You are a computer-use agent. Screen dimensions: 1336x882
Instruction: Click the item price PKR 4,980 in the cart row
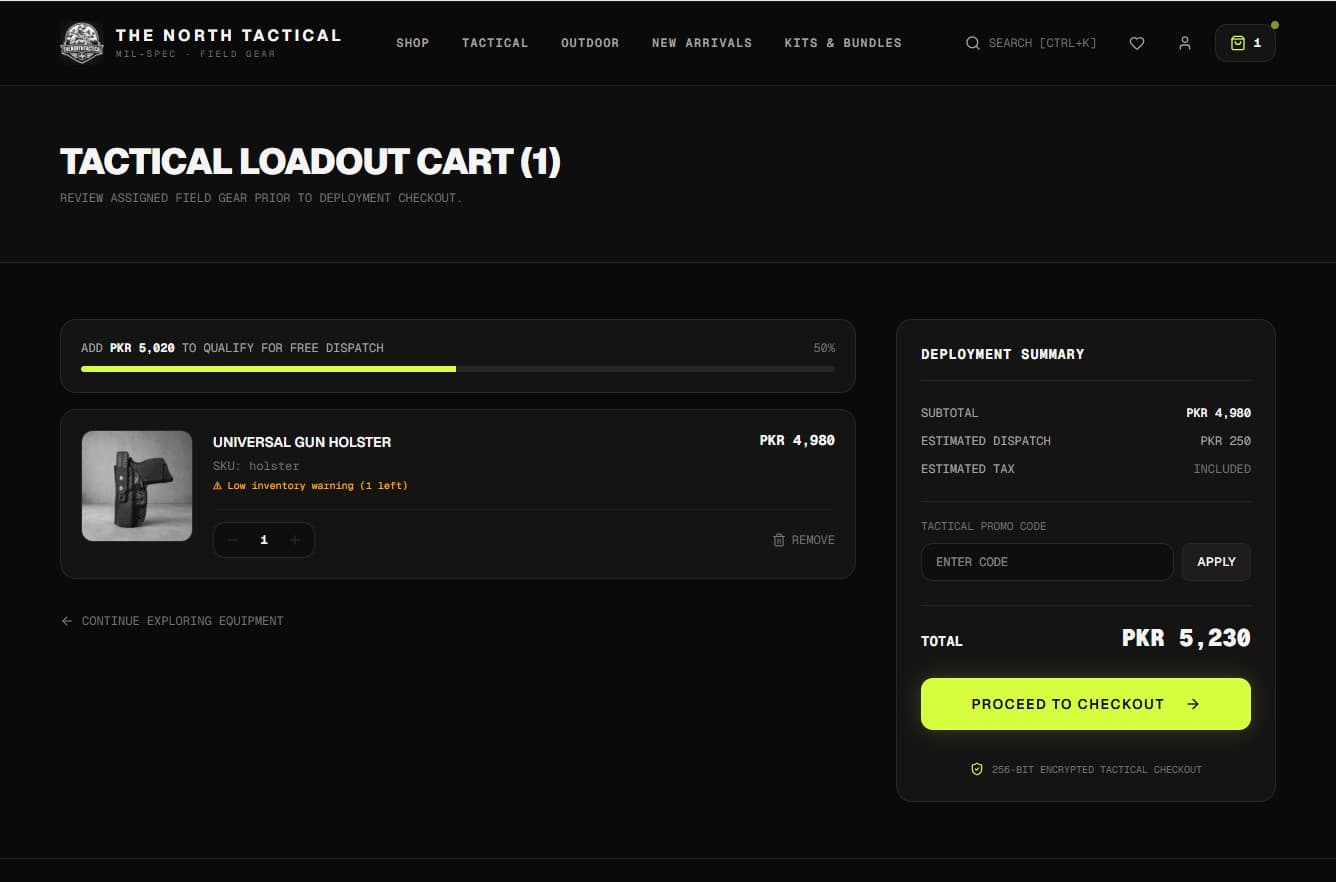pos(797,440)
